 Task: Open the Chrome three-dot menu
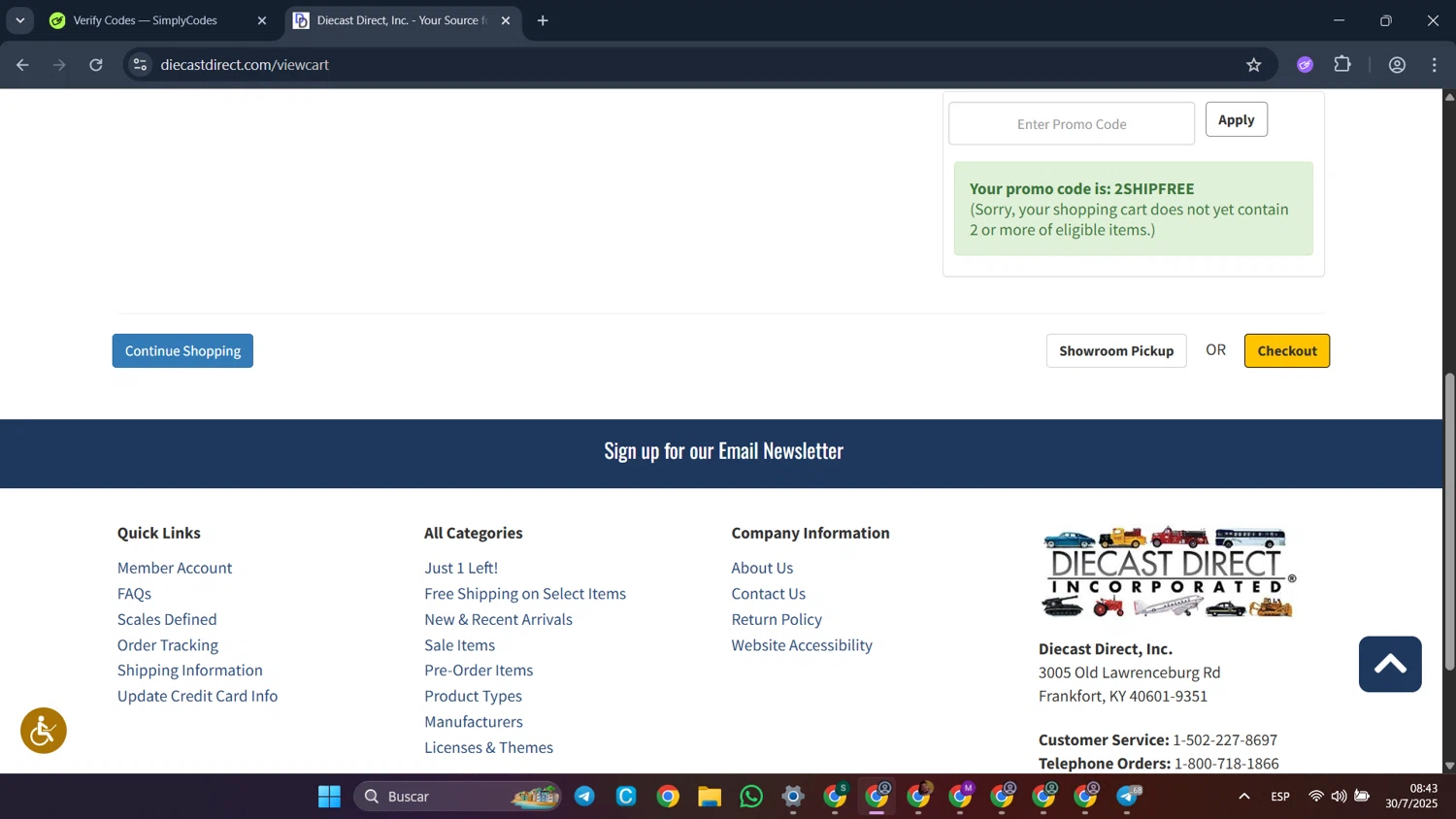[x=1435, y=65]
